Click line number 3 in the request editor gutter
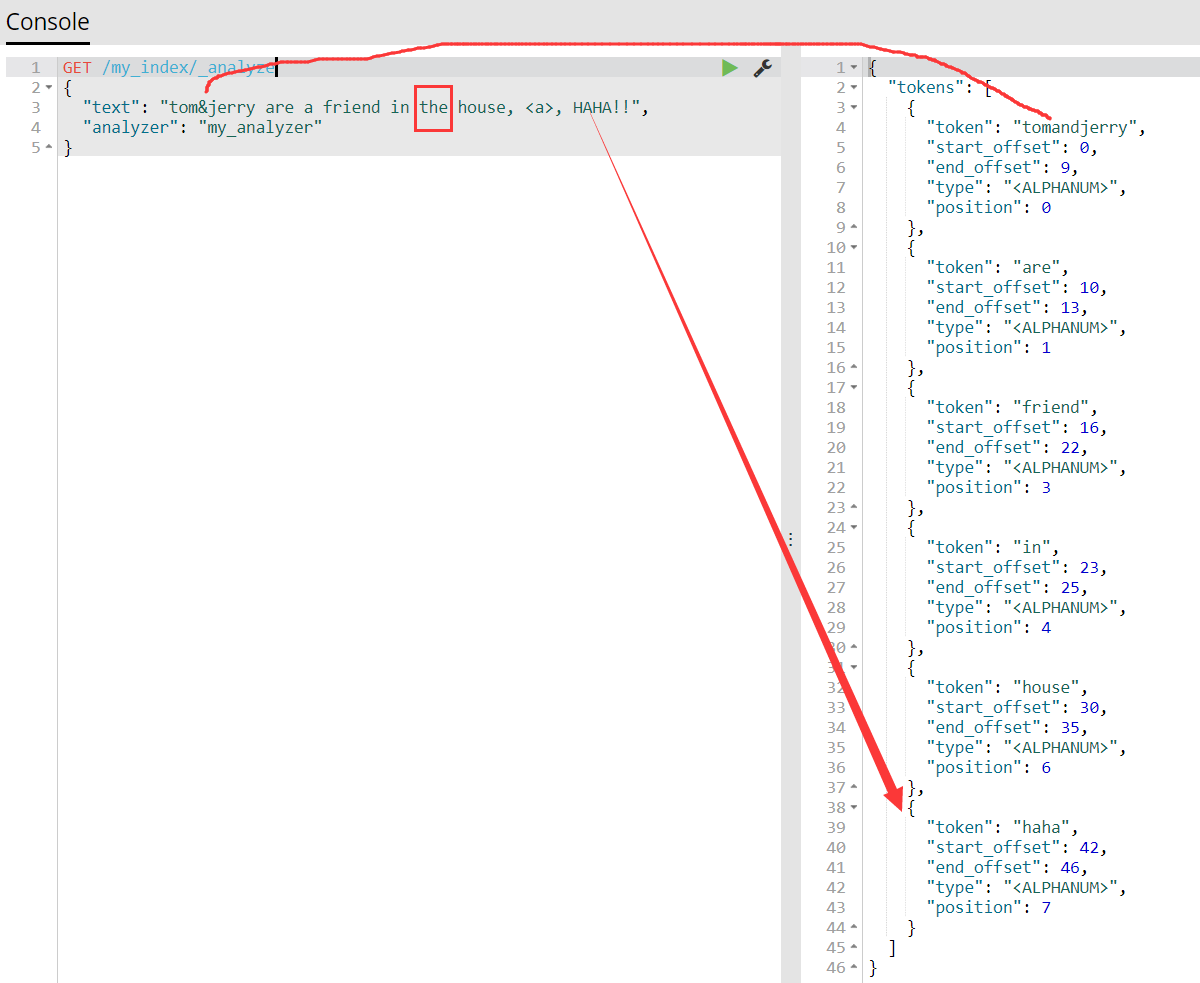The width and height of the screenshot is (1200, 983). coord(36,107)
